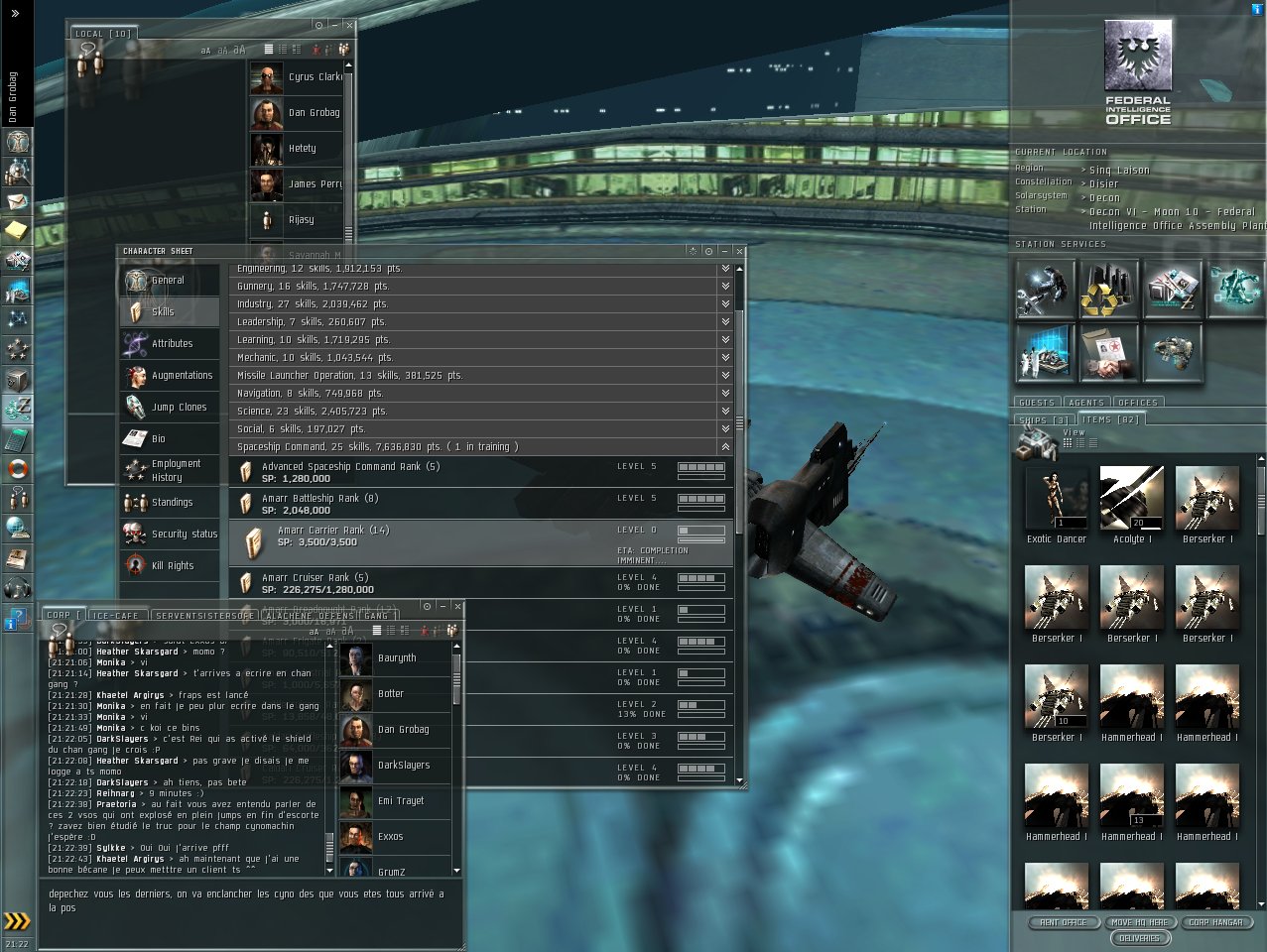Expand the Science skill group
Image resolution: width=1267 pixels, height=952 pixels.
[x=725, y=411]
